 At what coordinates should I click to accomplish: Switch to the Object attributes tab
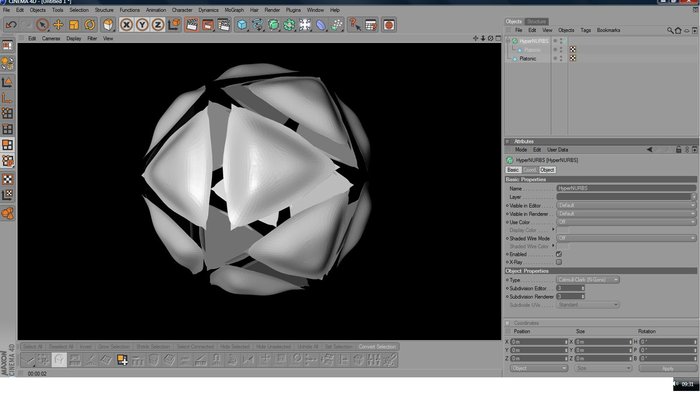click(x=547, y=170)
